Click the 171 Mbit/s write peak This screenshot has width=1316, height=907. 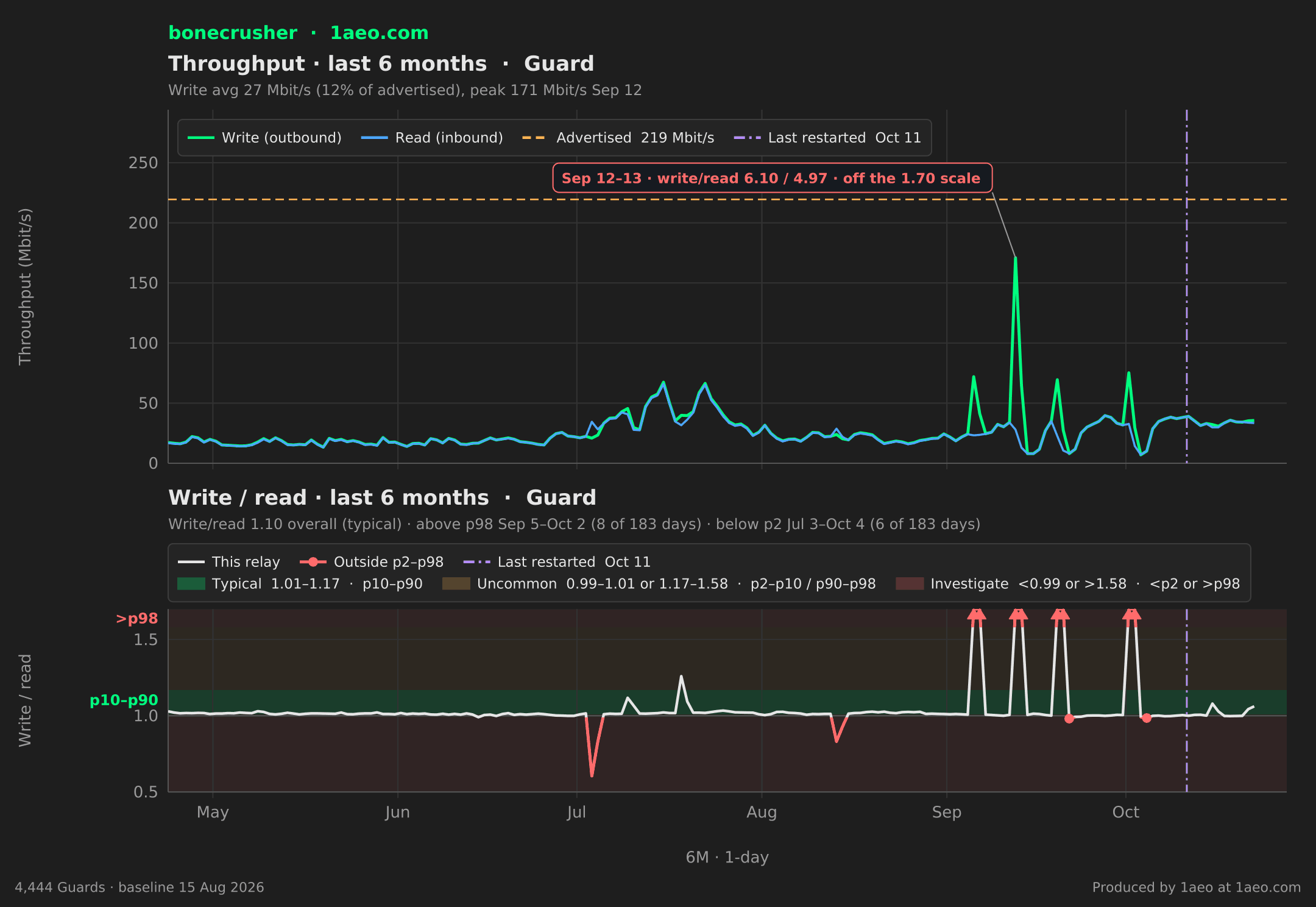coord(1015,258)
